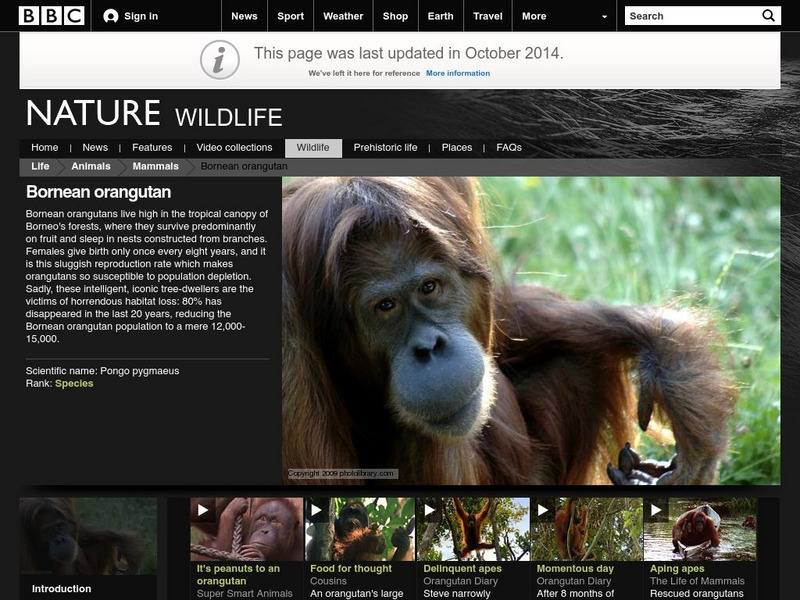The width and height of the screenshot is (800, 600).
Task: Click the 'Bornean orangutan' page heading
Action: (98, 192)
